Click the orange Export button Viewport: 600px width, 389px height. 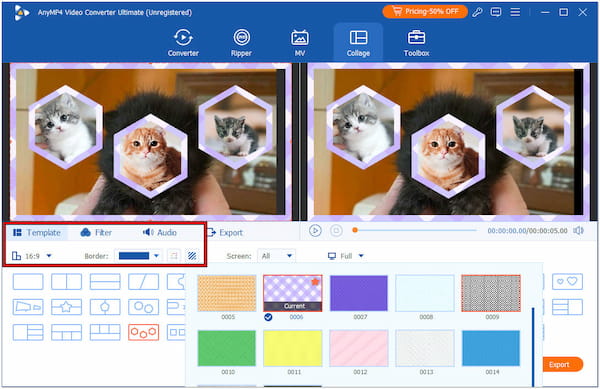point(563,365)
